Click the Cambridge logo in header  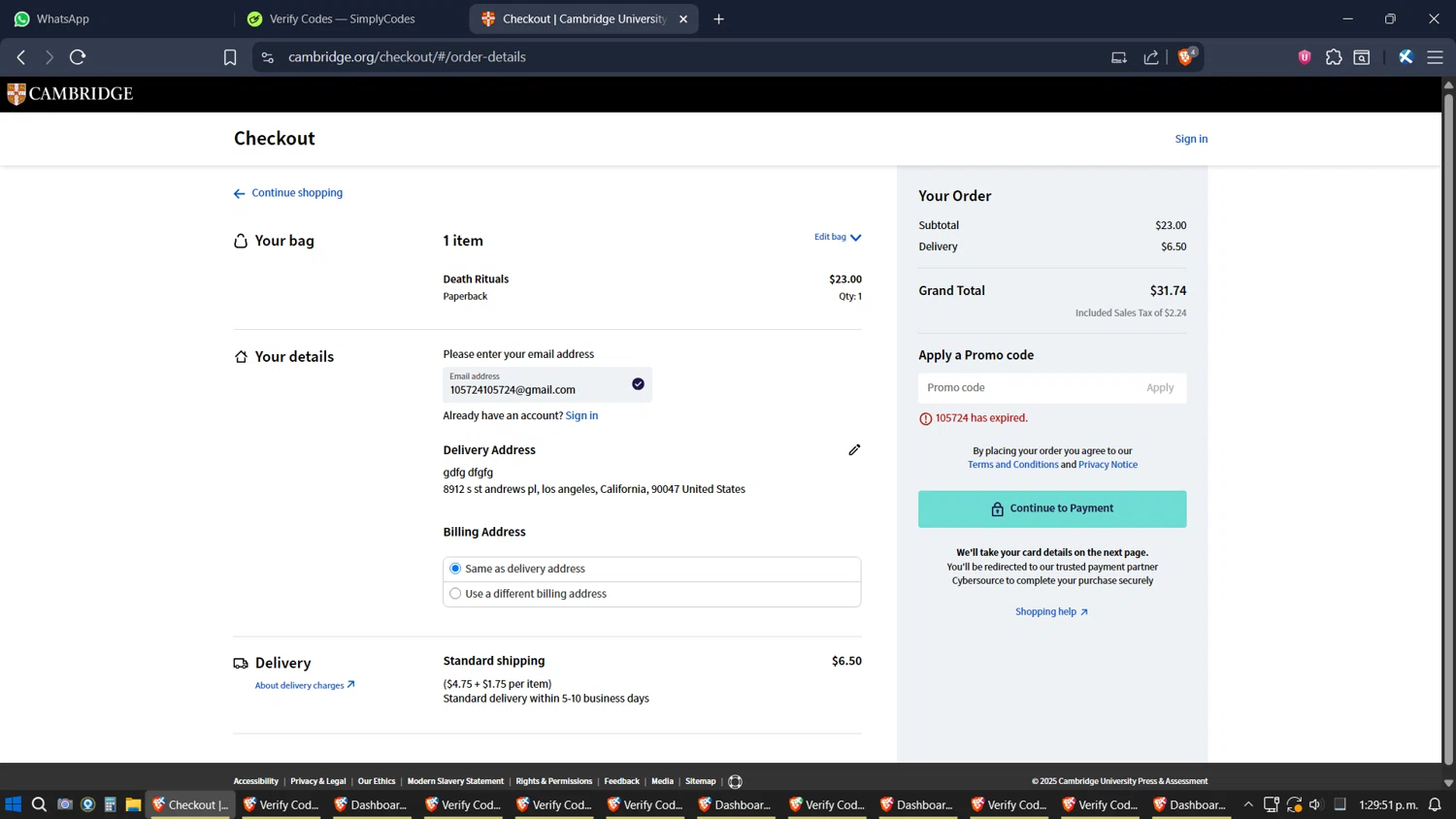70,94
